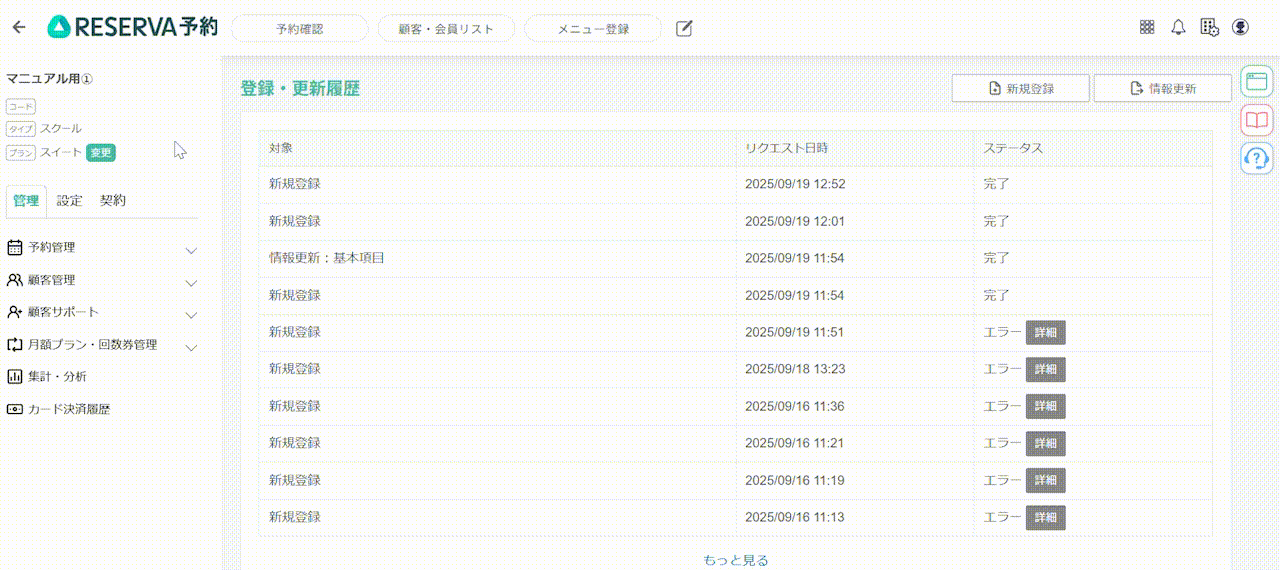
Task: Open the apps grid icon
Action: [x=1147, y=27]
